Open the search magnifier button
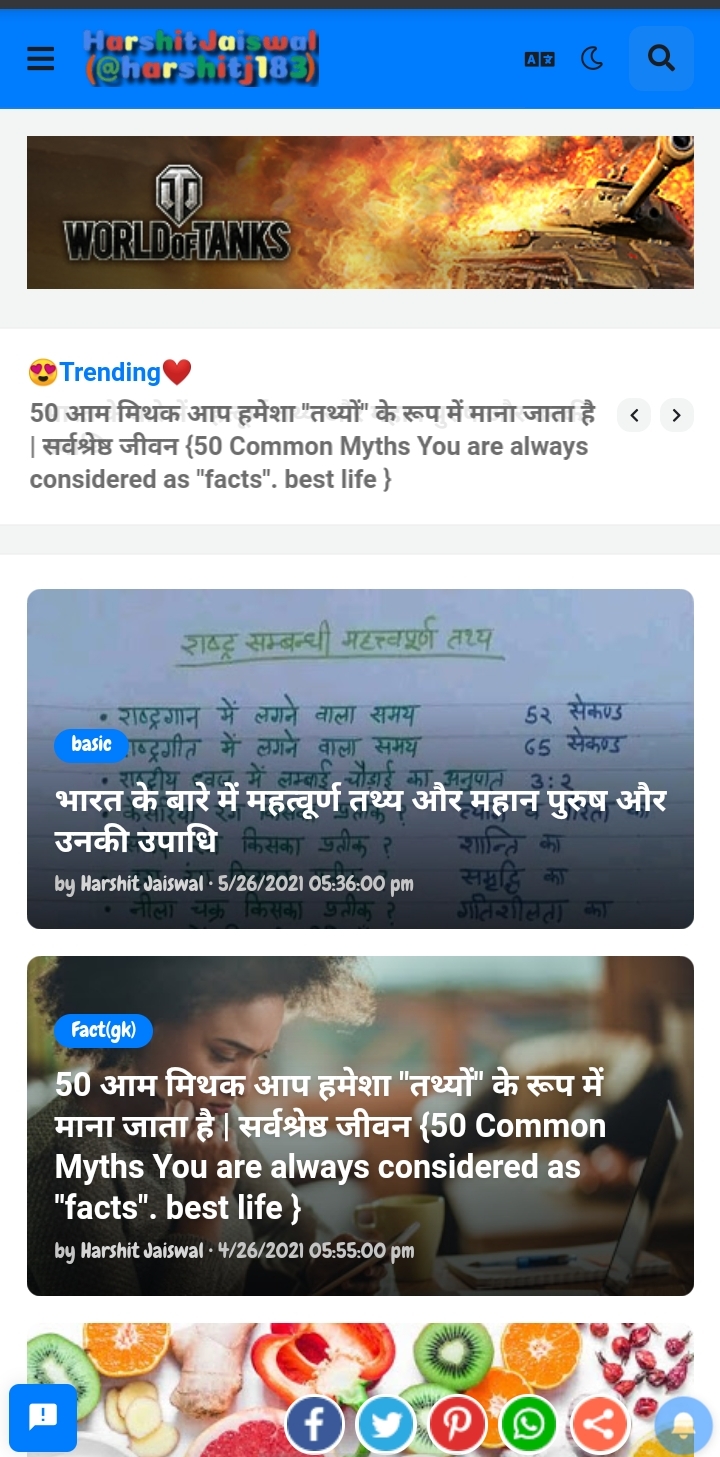 (661, 58)
